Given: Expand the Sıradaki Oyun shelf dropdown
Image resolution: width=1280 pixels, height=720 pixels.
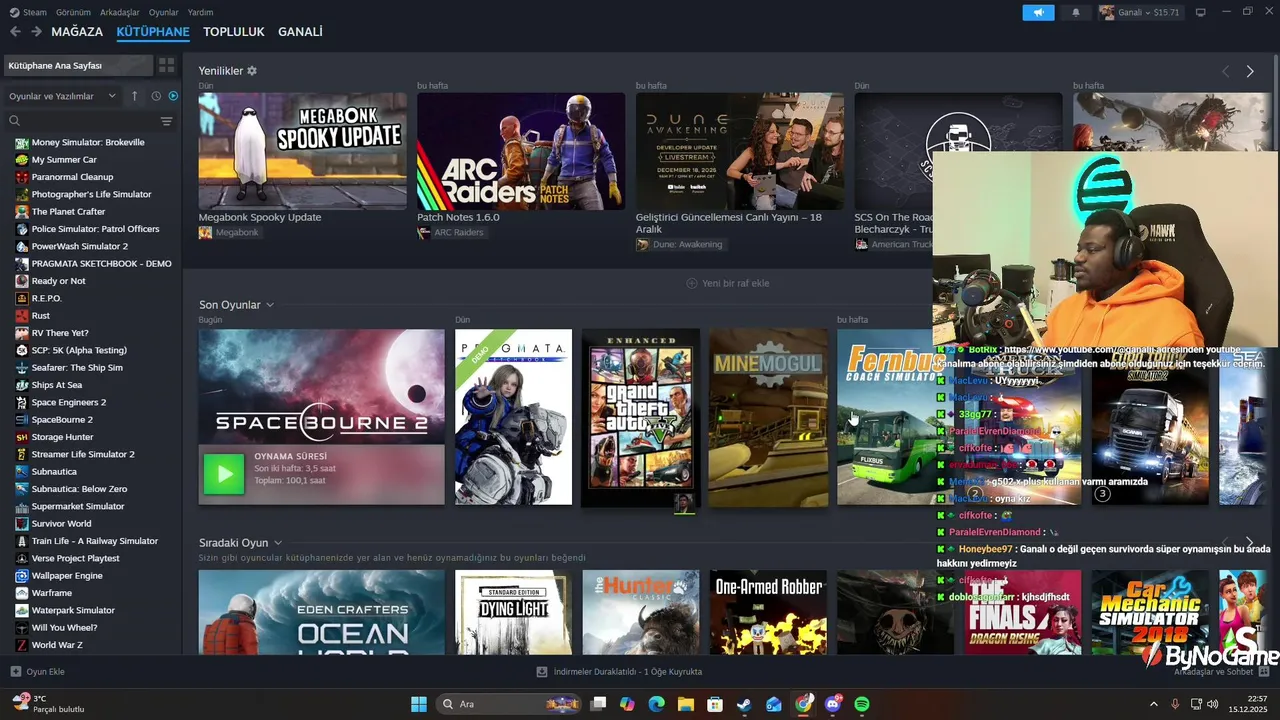Looking at the screenshot, I should pos(278,543).
